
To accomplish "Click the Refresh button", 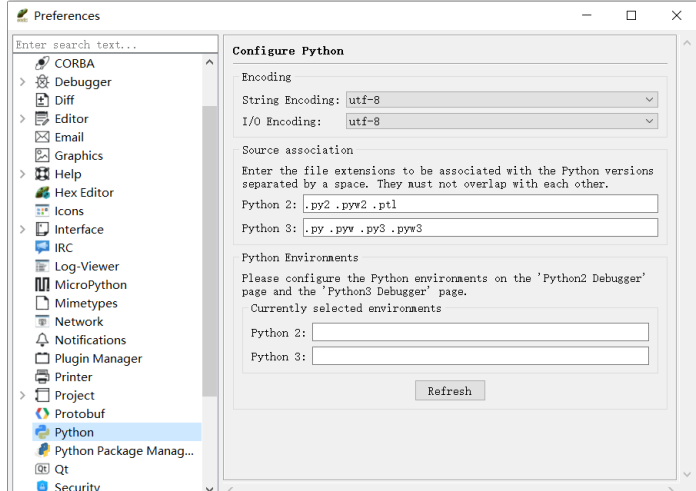I will [450, 391].
